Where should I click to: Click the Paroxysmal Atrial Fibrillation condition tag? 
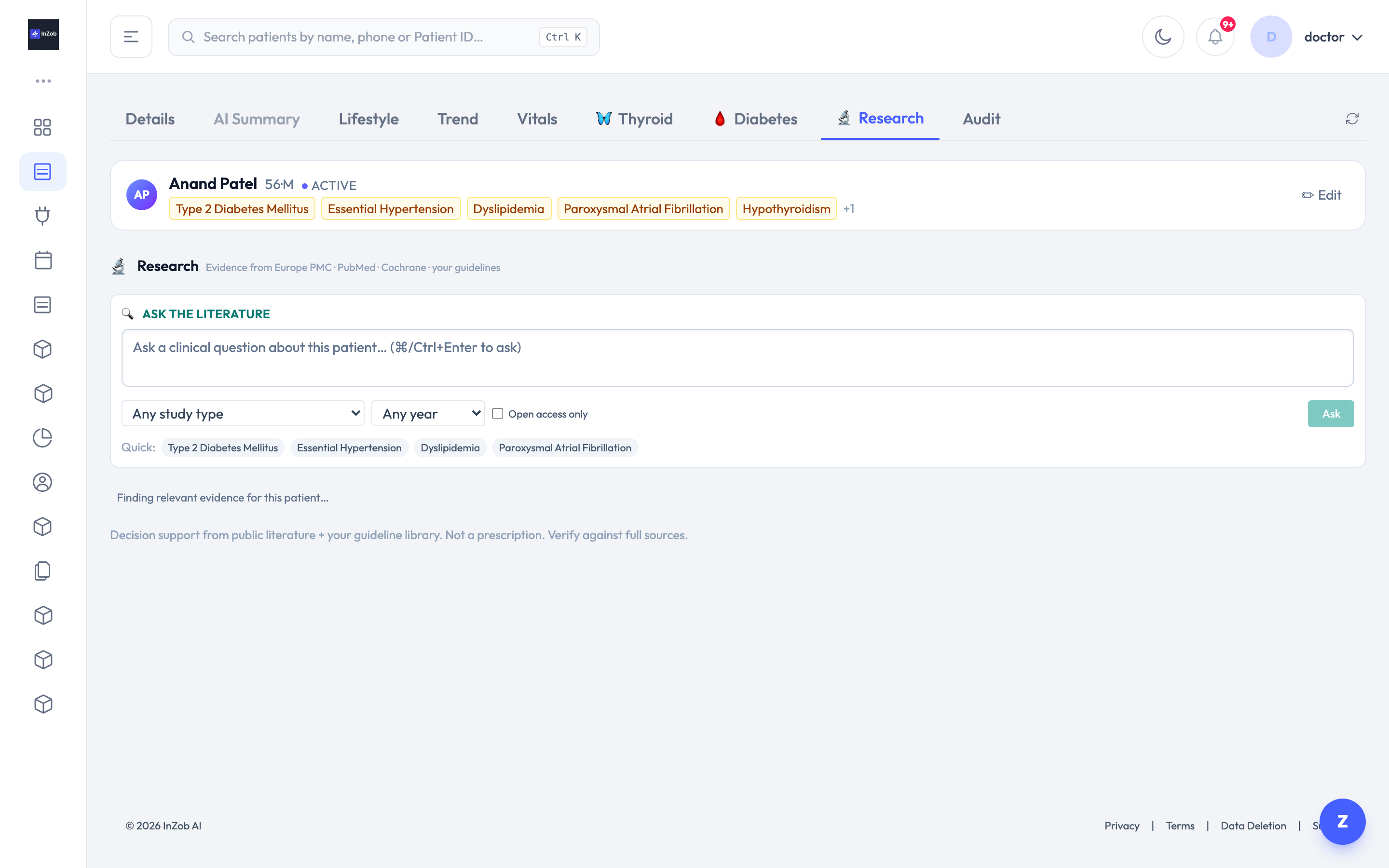point(643,208)
